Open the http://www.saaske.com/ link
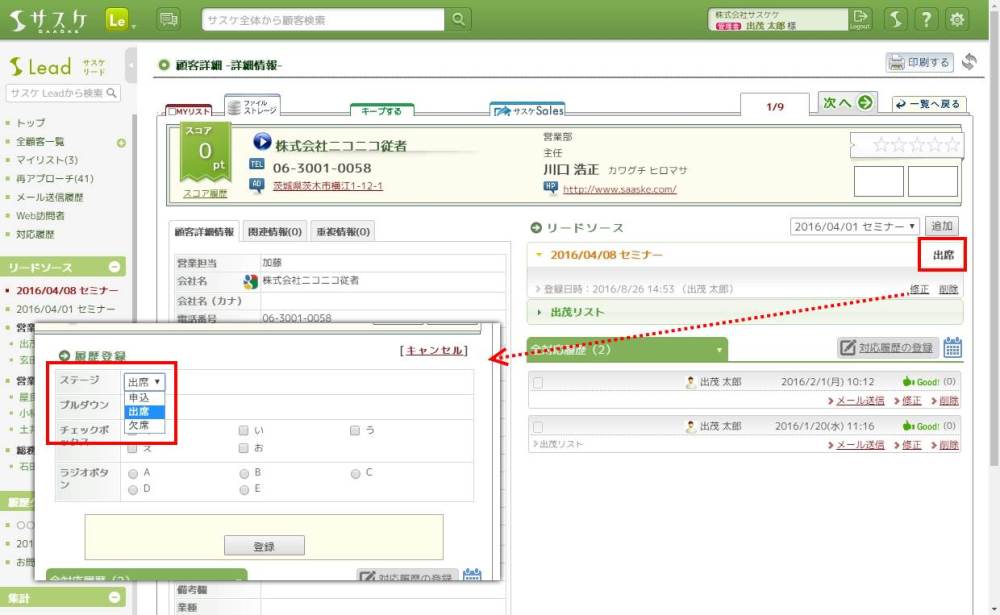The image size is (1000, 615). 619,189
